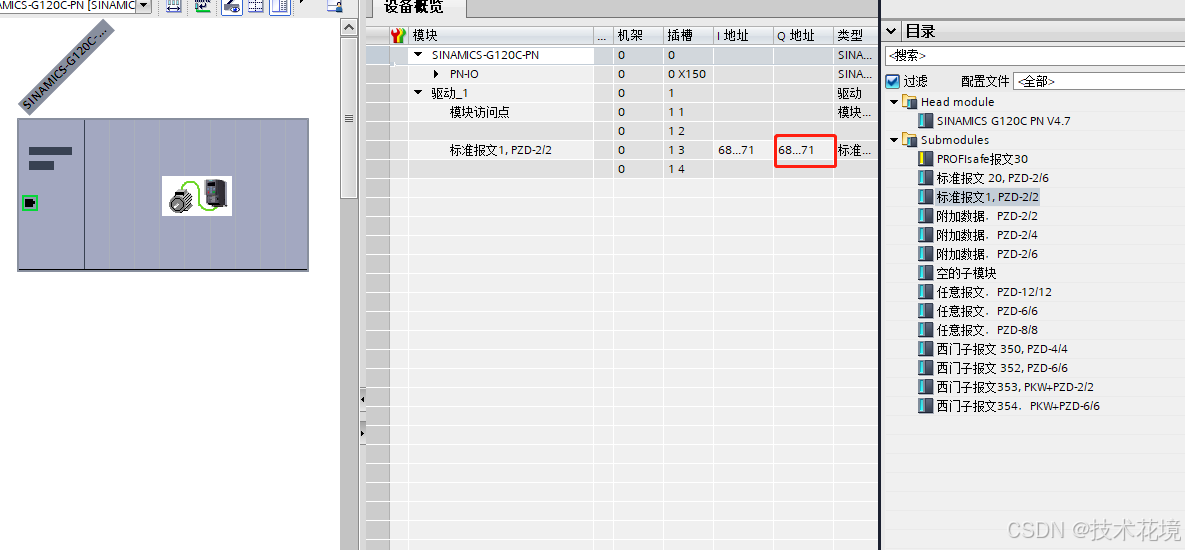Screen dimensions: 1185x550
Task: Click the green PROFINET port on the device
Action: click(30, 202)
